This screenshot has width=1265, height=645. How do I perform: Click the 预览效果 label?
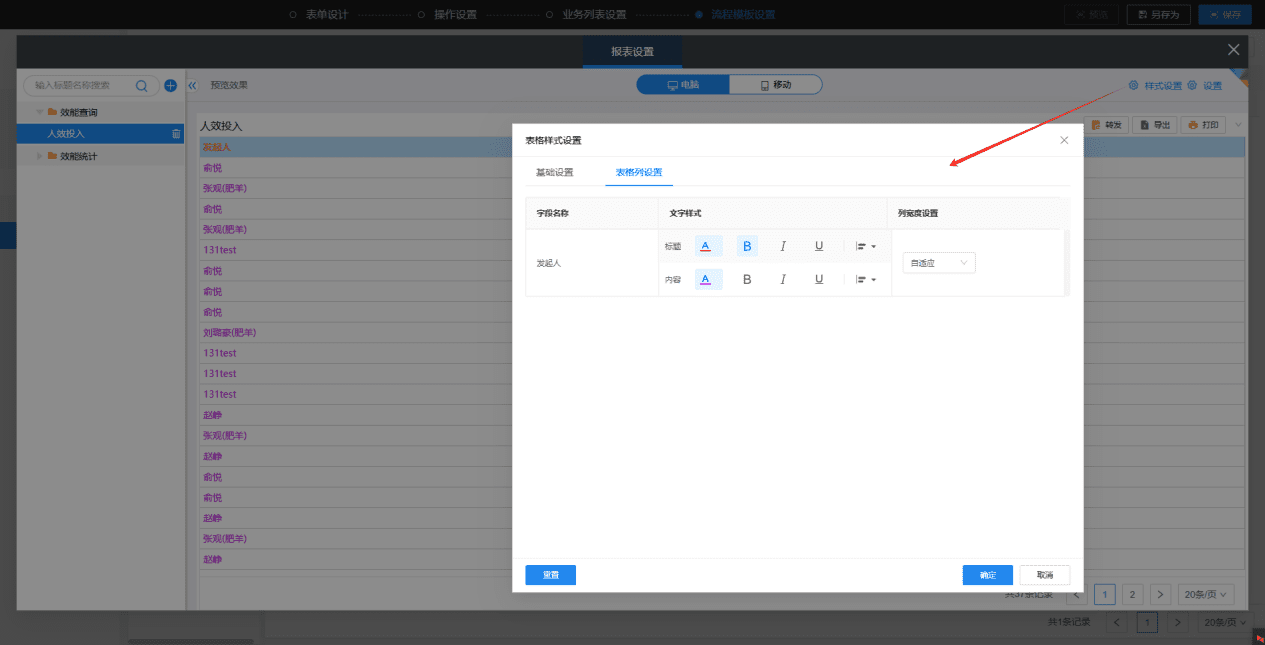click(x=229, y=86)
